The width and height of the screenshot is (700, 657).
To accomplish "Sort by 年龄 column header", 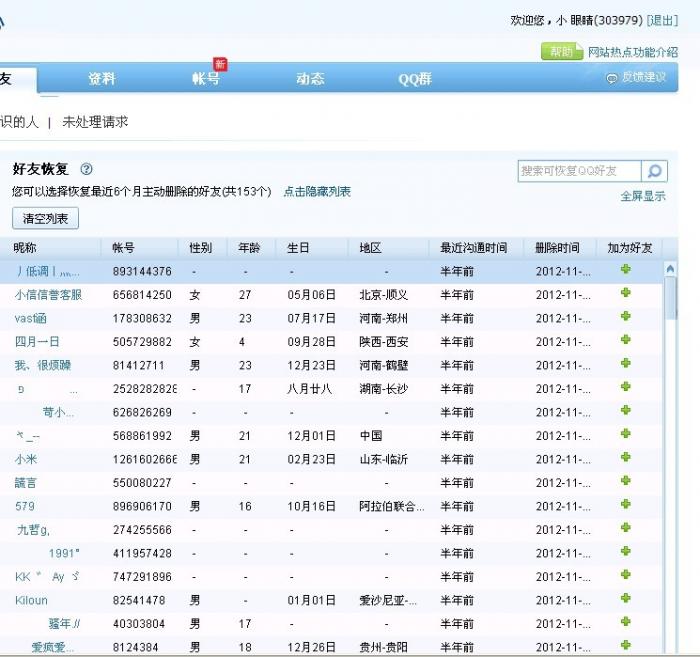I will pyautogui.click(x=249, y=248).
